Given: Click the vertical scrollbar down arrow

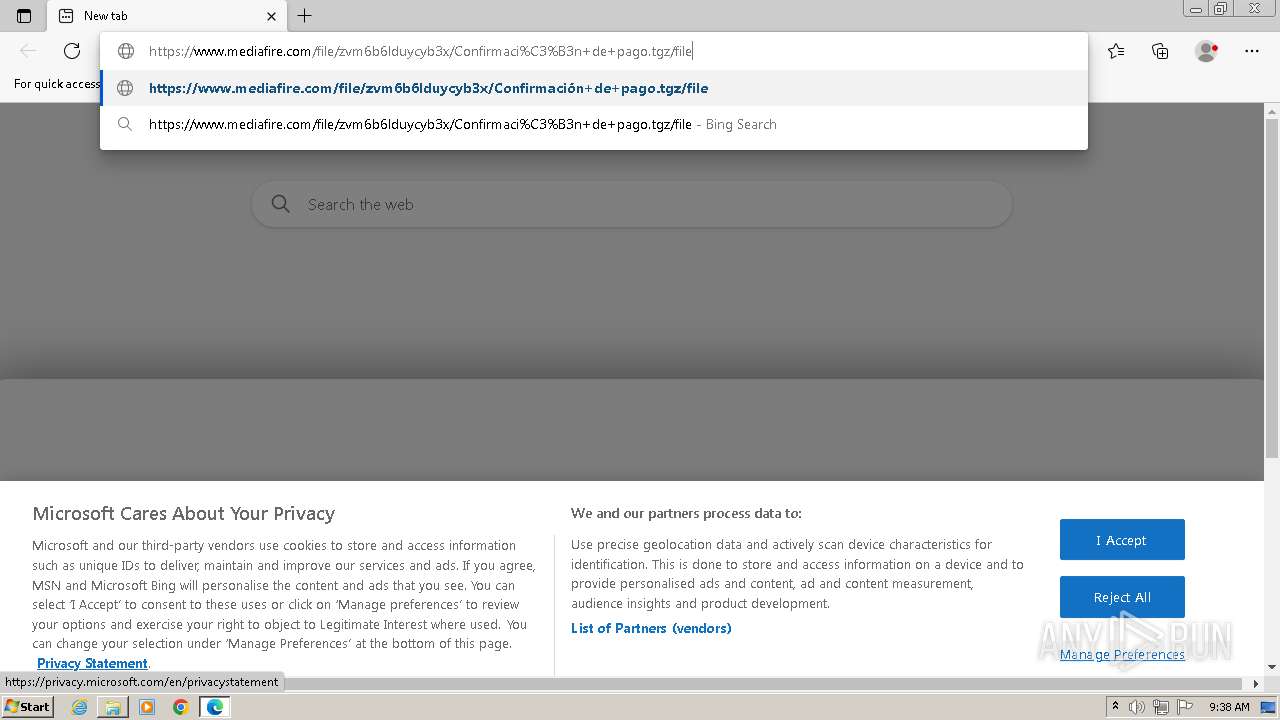Looking at the screenshot, I should [1272, 667].
